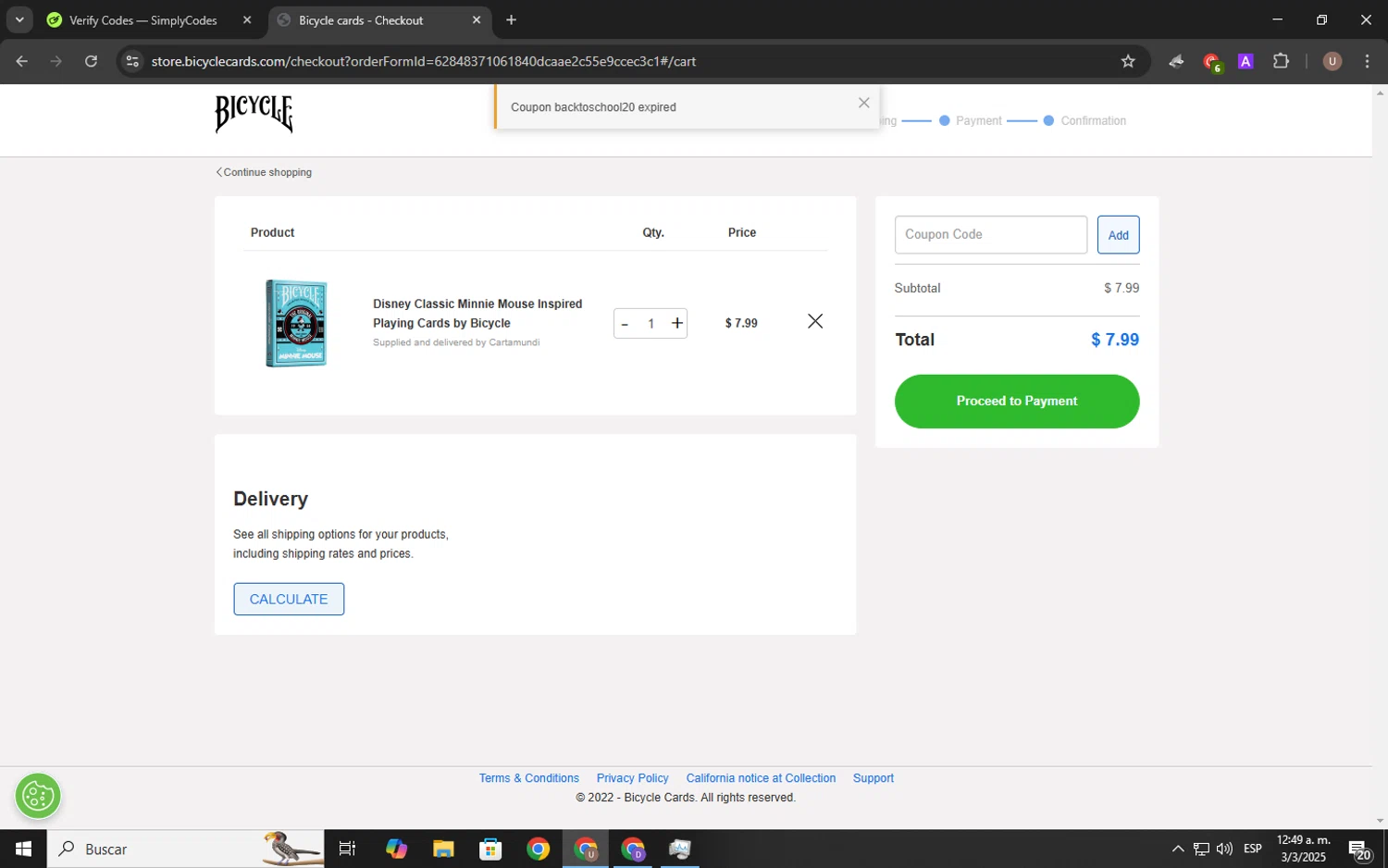The width and height of the screenshot is (1388, 868).
Task: Open Terms & Conditions link
Action: pos(529,778)
